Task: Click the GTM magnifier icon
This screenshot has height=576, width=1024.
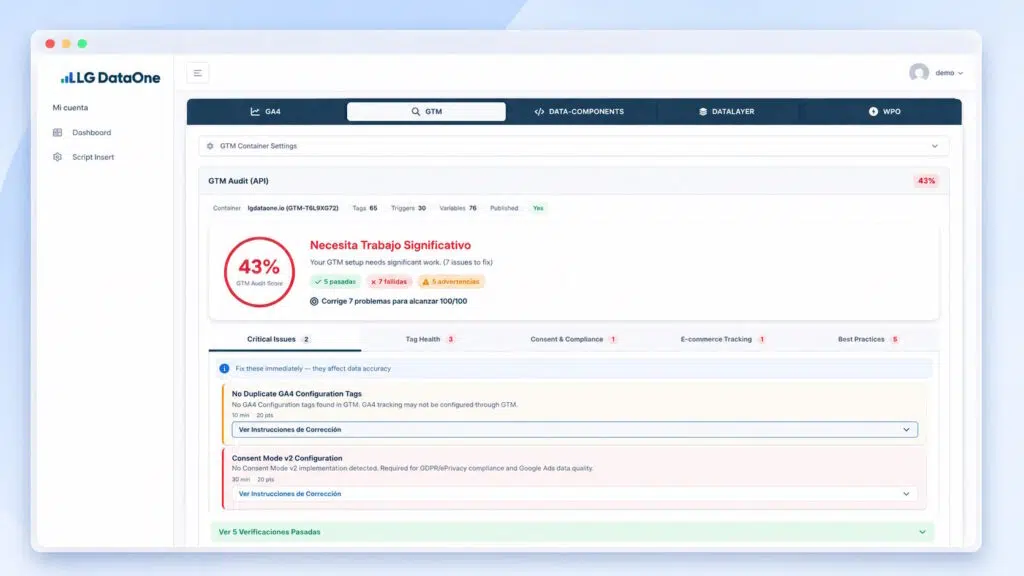Action: click(x=415, y=112)
